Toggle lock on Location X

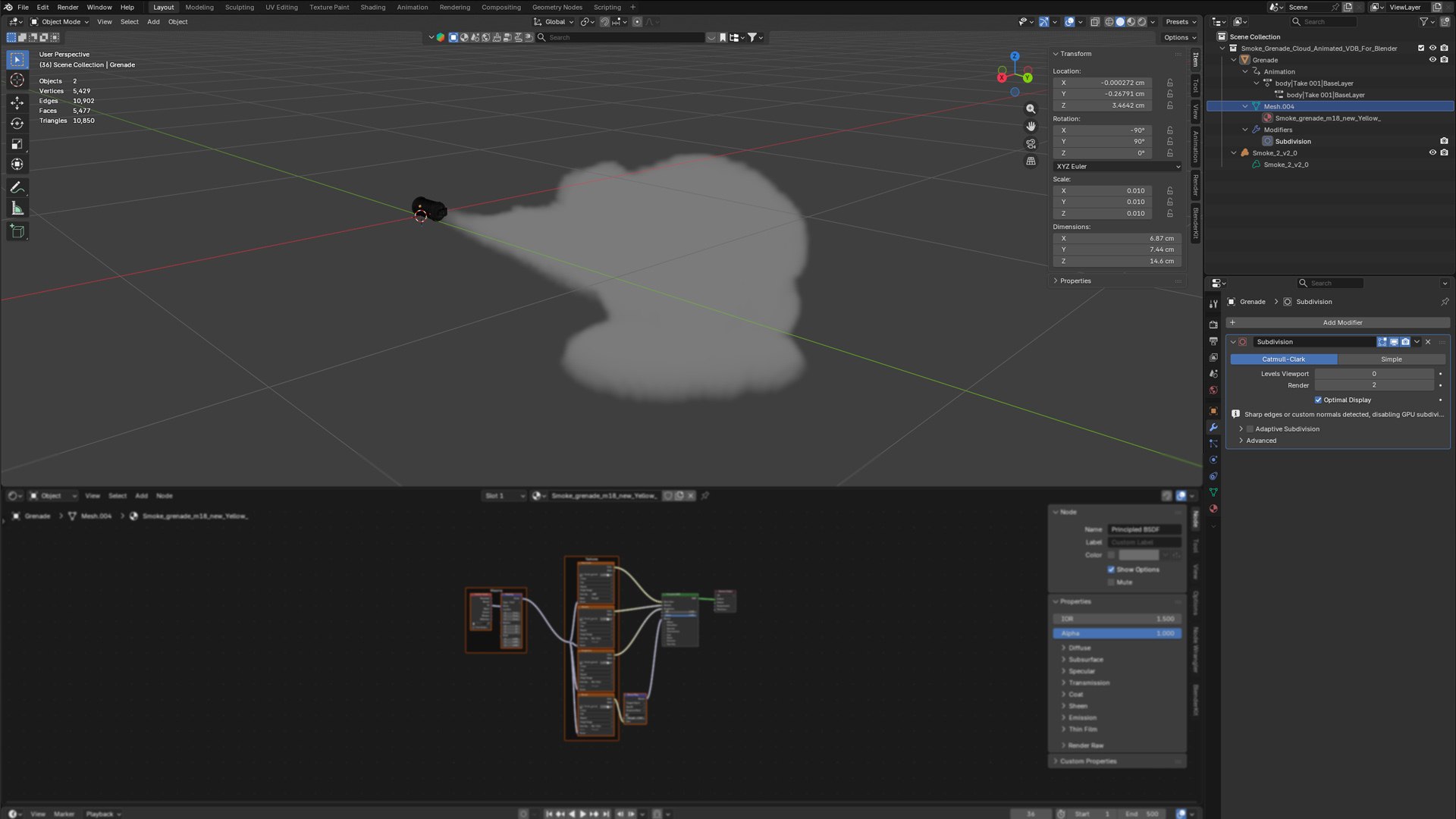pyautogui.click(x=1170, y=83)
